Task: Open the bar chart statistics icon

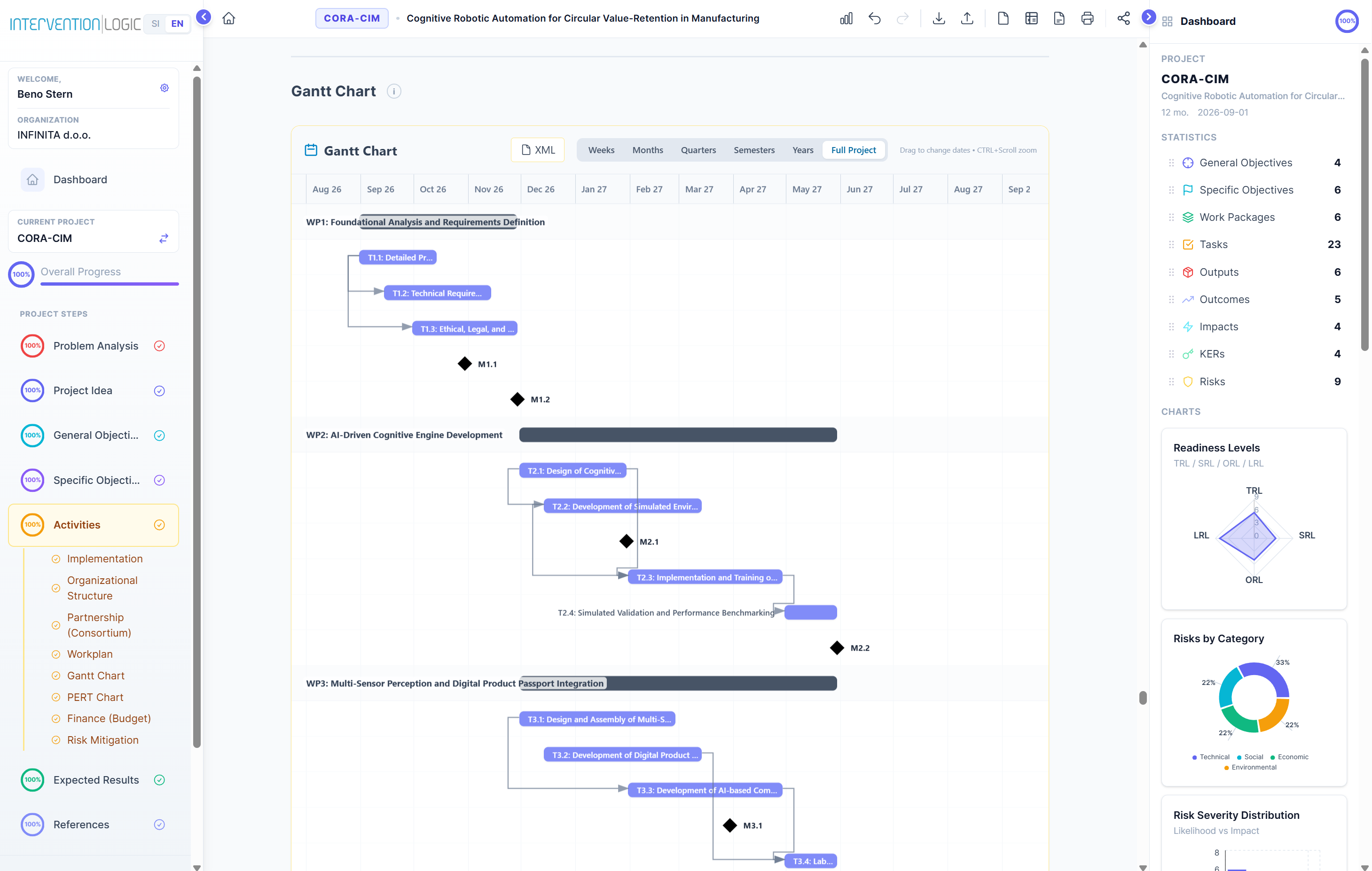Action: tap(846, 18)
